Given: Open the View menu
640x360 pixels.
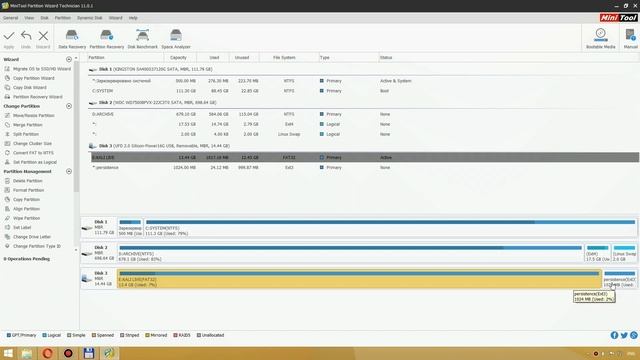Looking at the screenshot, I should pyautogui.click(x=29, y=18).
